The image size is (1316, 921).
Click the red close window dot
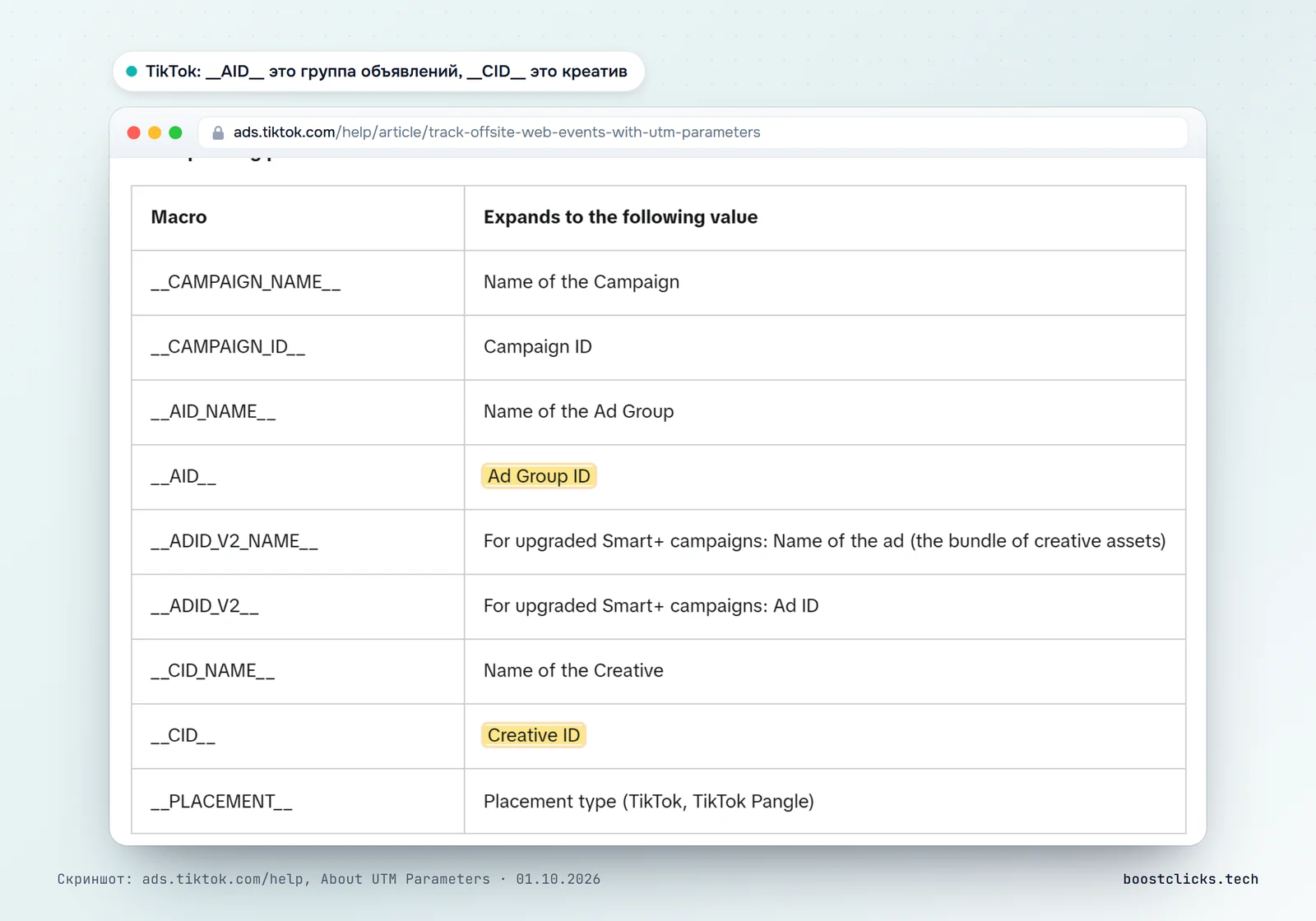(133, 132)
